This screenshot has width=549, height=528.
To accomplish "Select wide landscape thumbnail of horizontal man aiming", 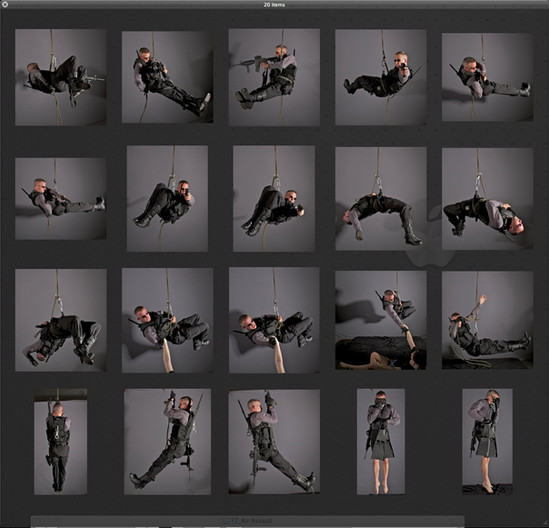I will click(x=61, y=199).
